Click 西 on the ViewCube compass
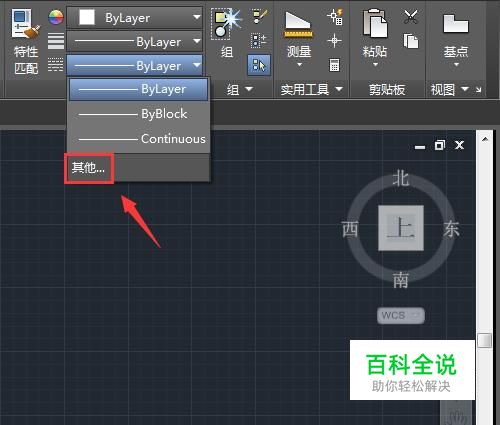Viewport: 500px width, 425px height. tap(350, 229)
